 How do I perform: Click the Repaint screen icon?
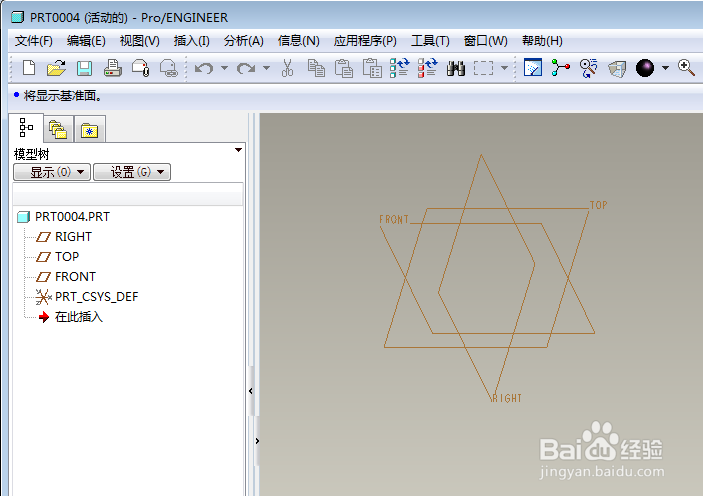point(533,68)
